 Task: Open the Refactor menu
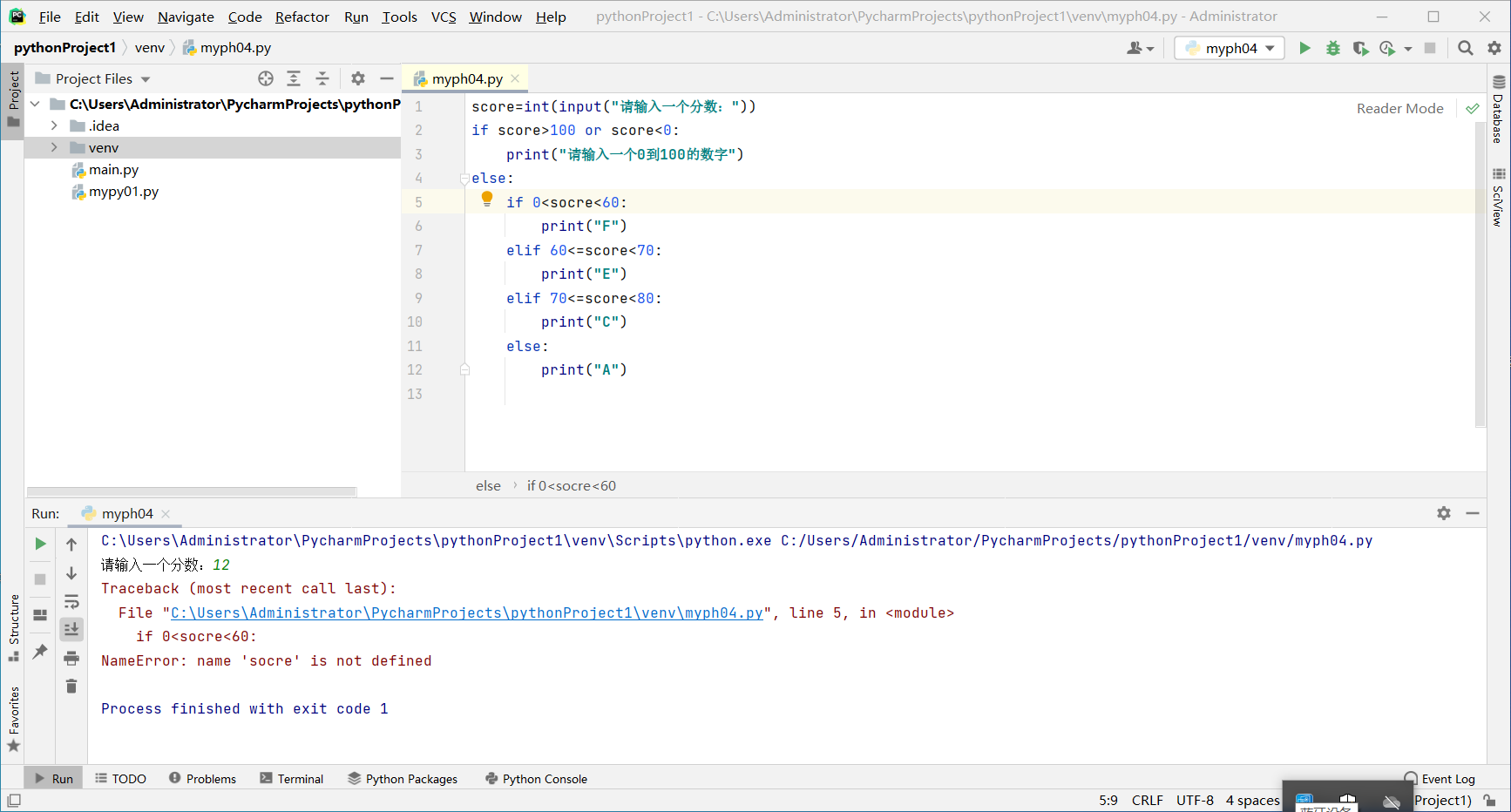click(302, 17)
